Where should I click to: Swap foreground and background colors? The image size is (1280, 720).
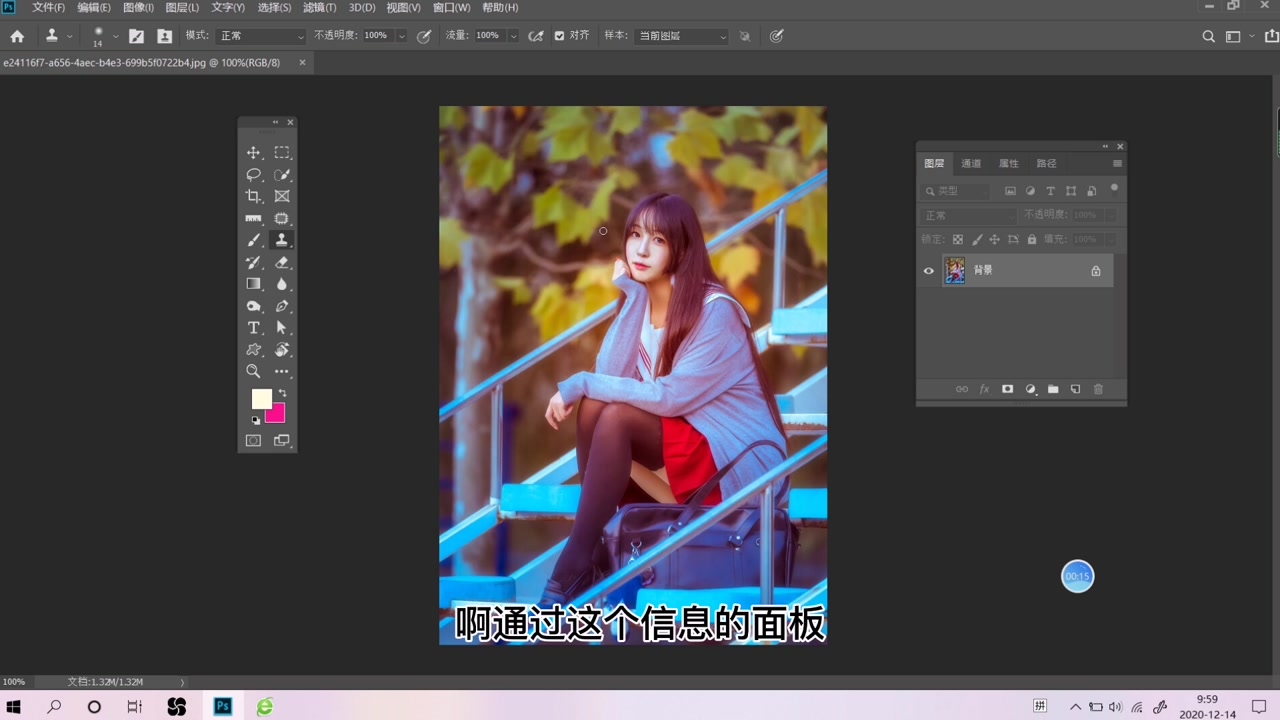click(282, 393)
